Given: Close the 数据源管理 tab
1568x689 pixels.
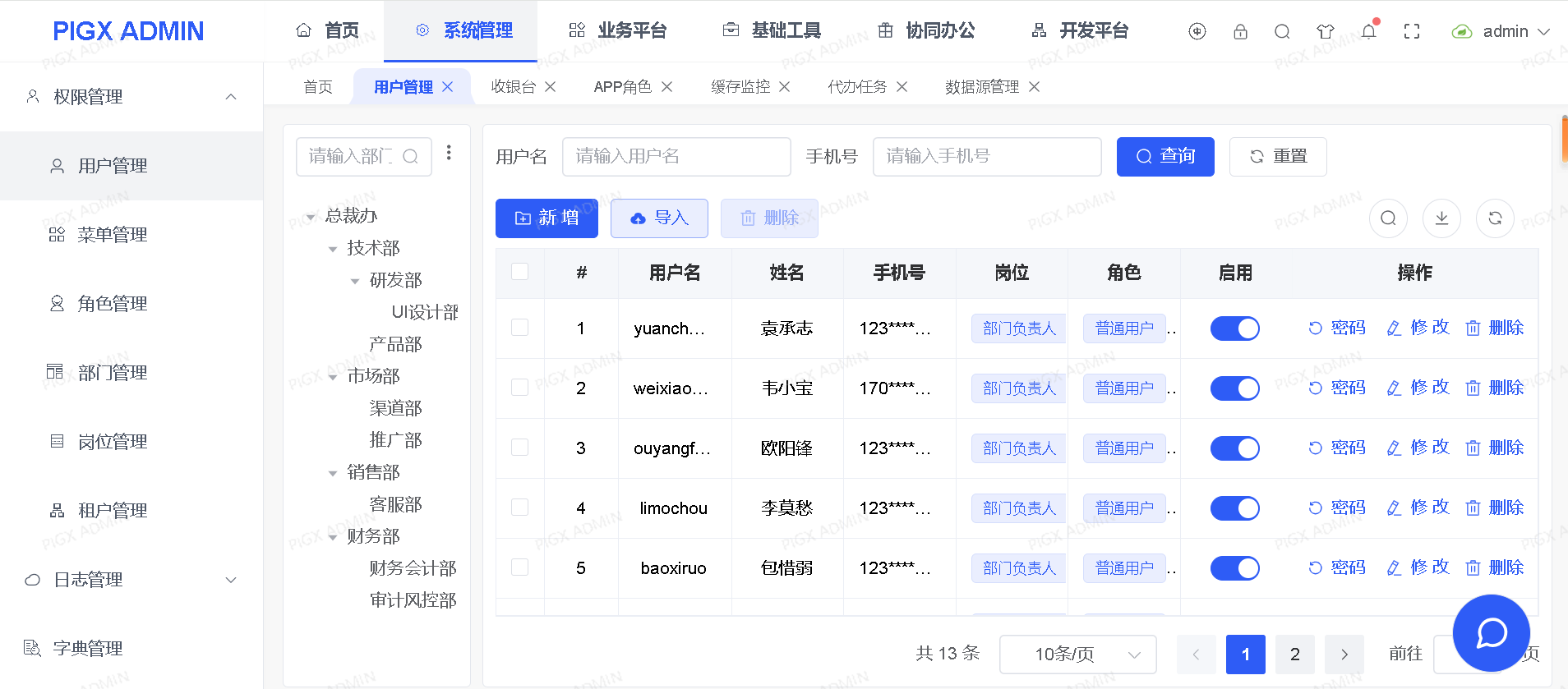Looking at the screenshot, I should click(x=1035, y=87).
